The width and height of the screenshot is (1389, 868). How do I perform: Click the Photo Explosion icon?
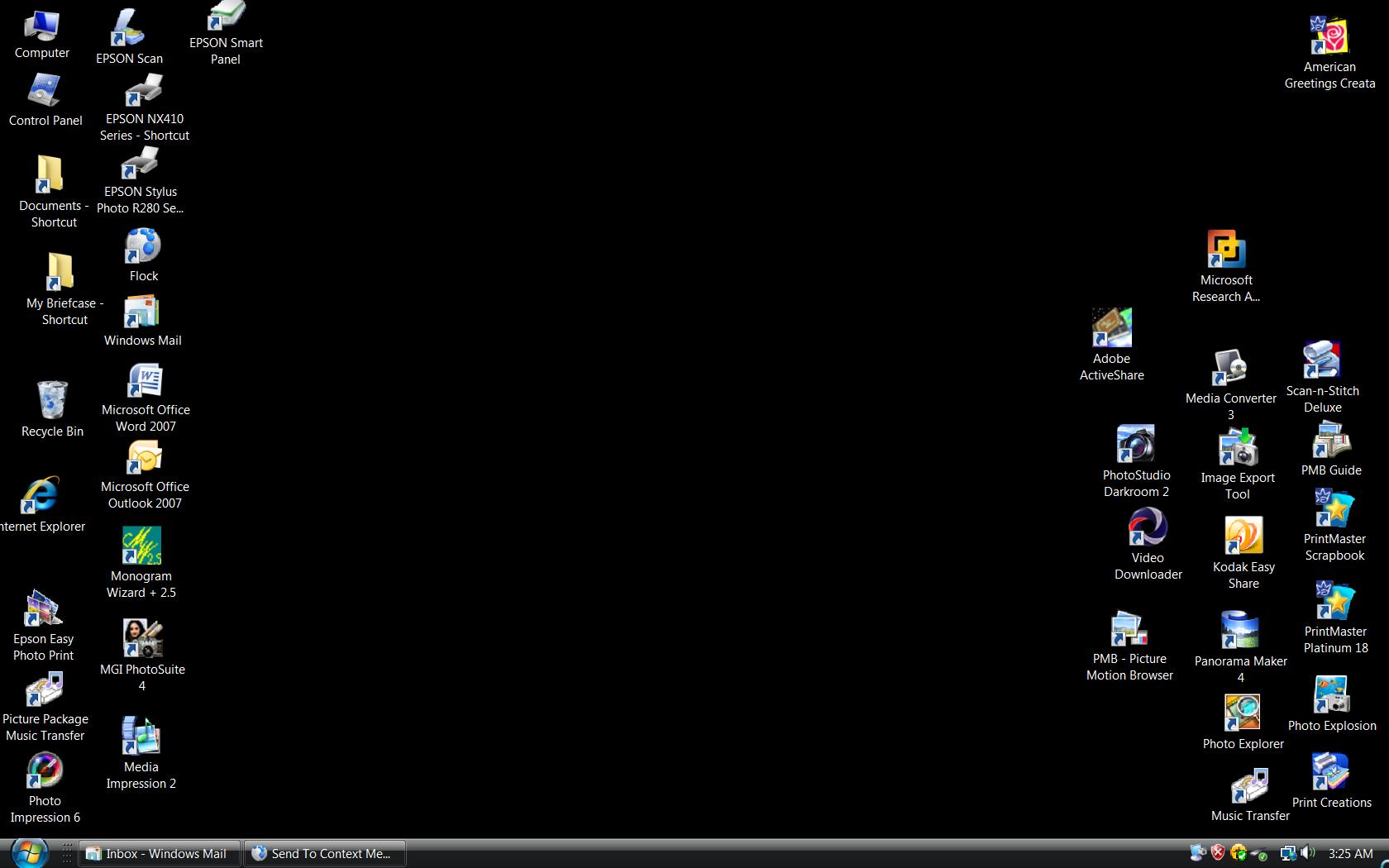1332,695
